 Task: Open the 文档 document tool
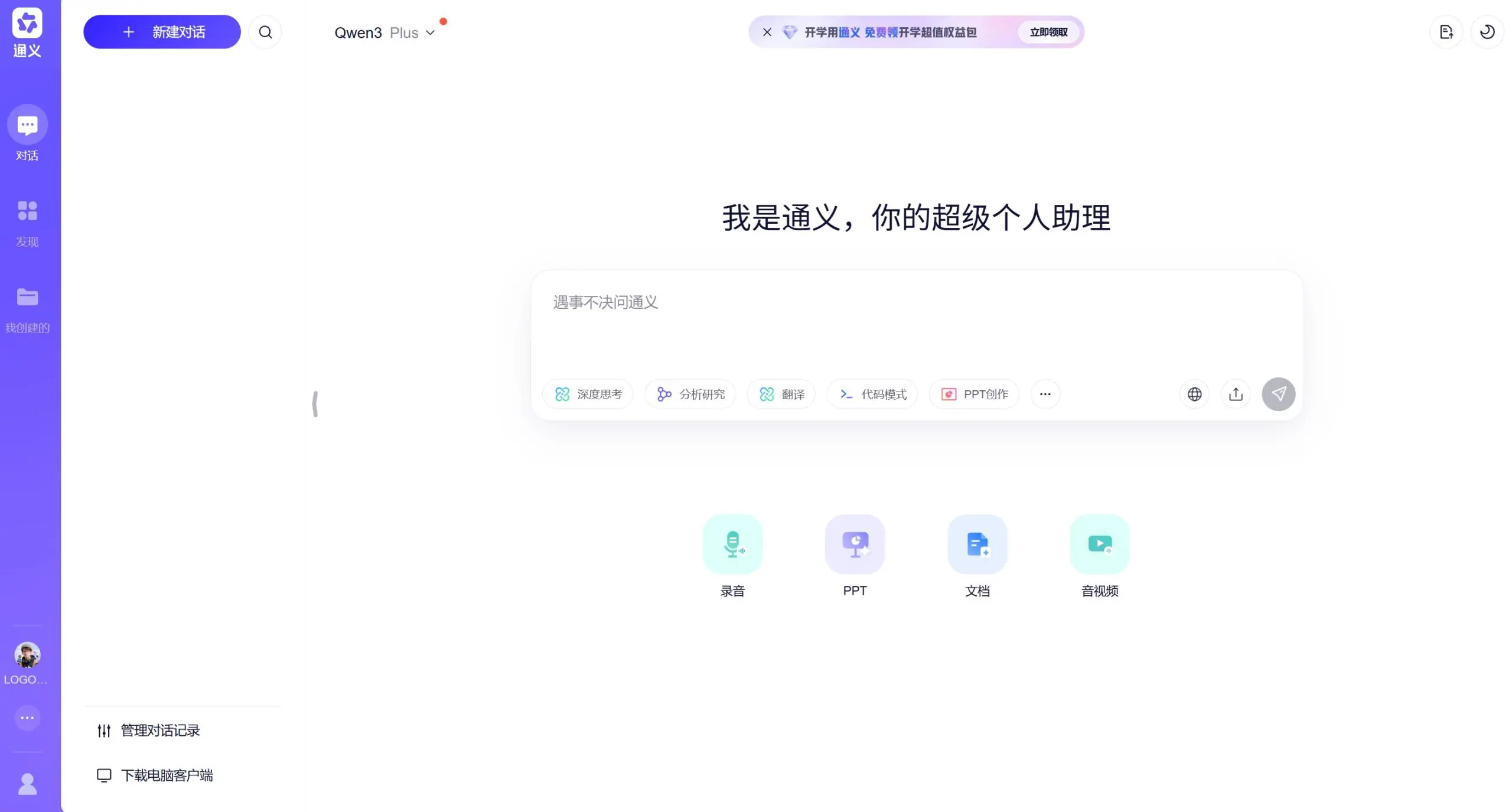point(977,556)
